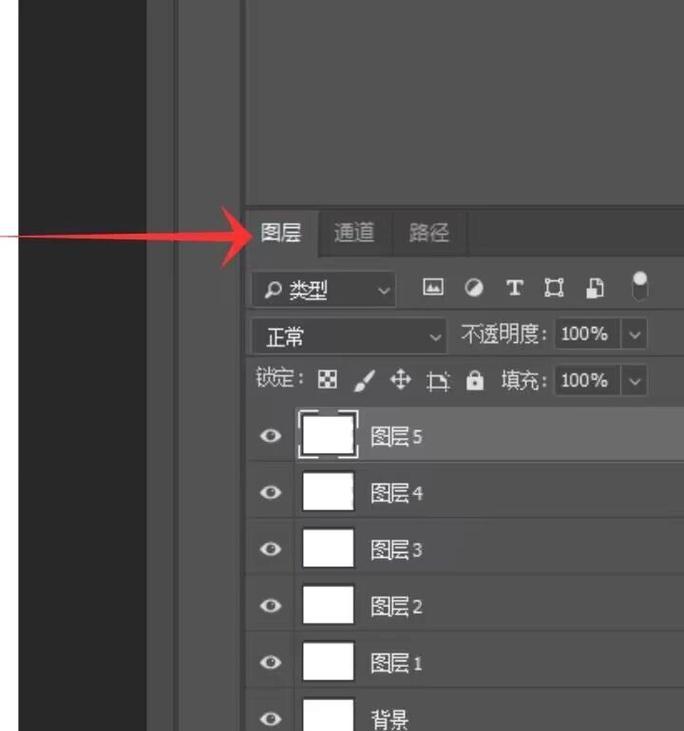Filter layers by adjustment layers icon

[x=474, y=288]
